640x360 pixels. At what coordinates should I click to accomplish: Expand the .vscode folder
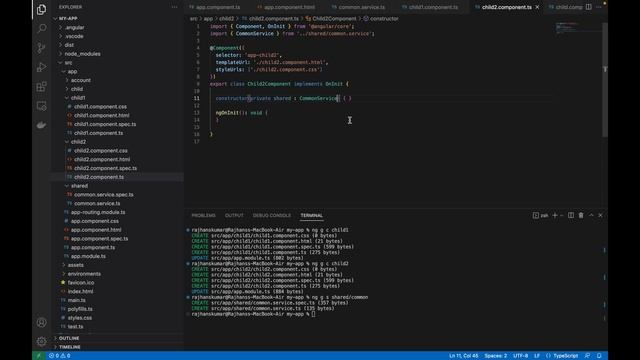(74, 36)
